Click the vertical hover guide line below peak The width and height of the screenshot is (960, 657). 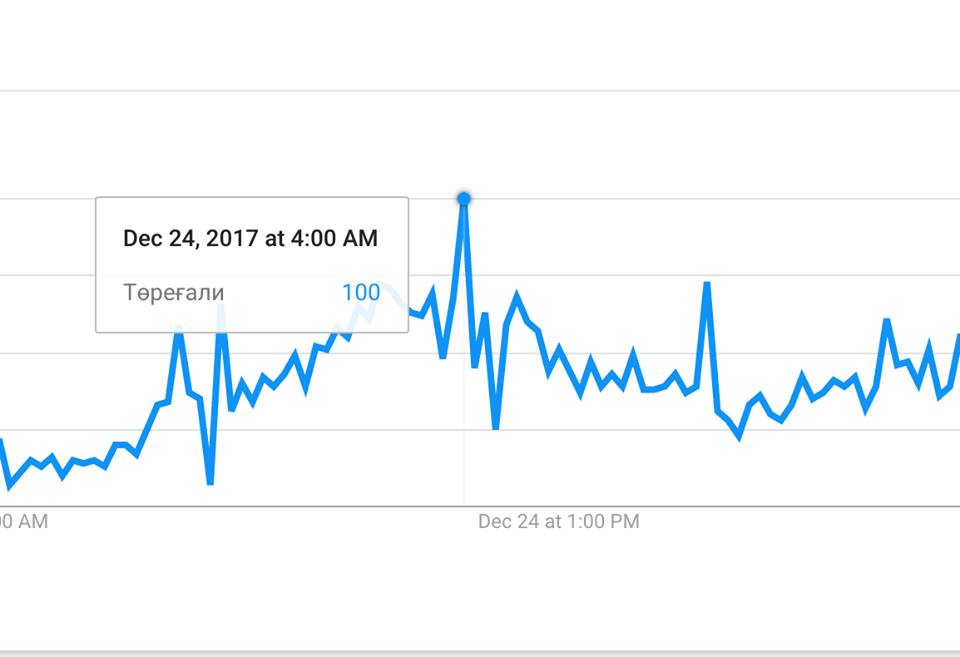463,355
